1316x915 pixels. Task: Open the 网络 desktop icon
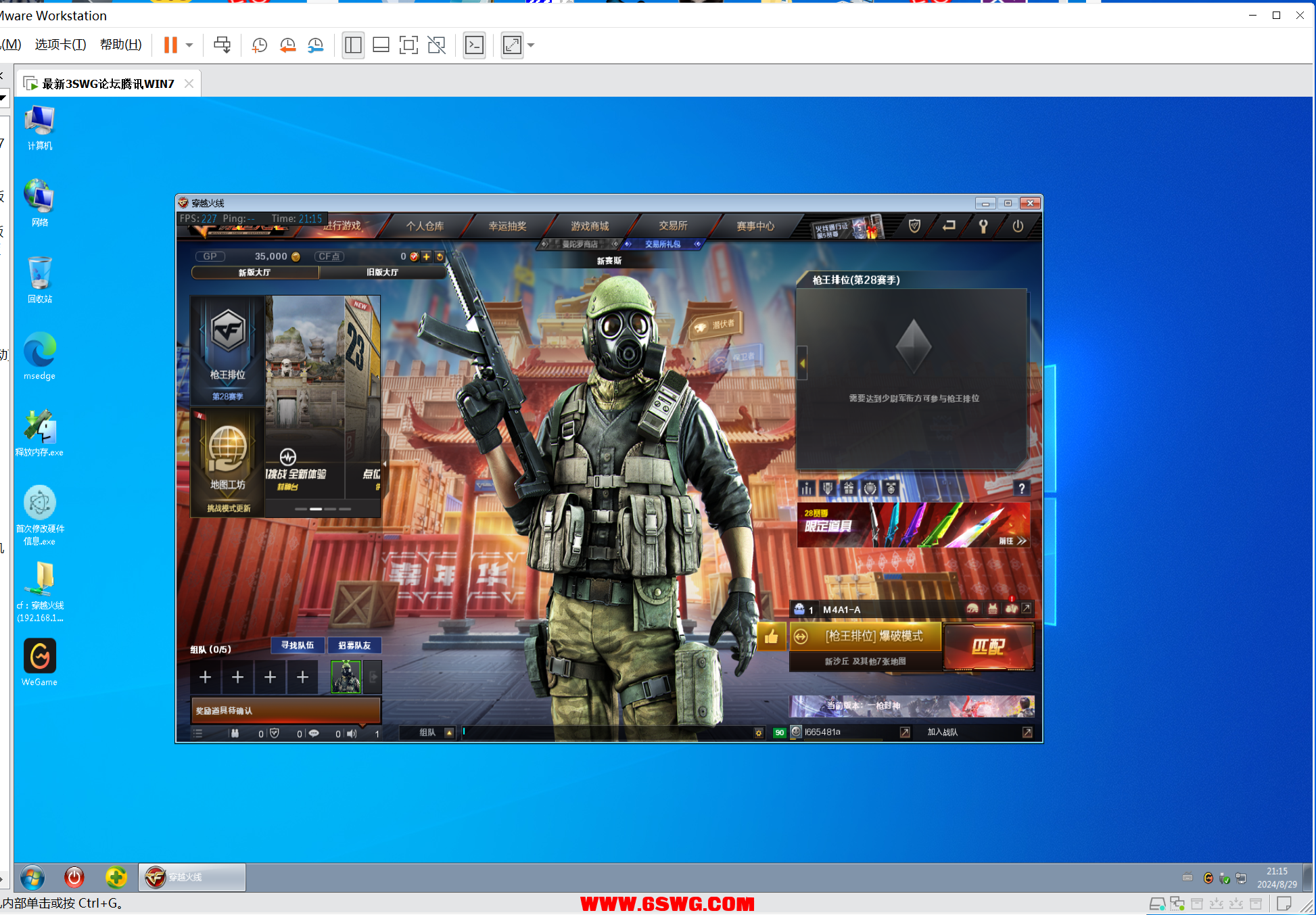40,204
